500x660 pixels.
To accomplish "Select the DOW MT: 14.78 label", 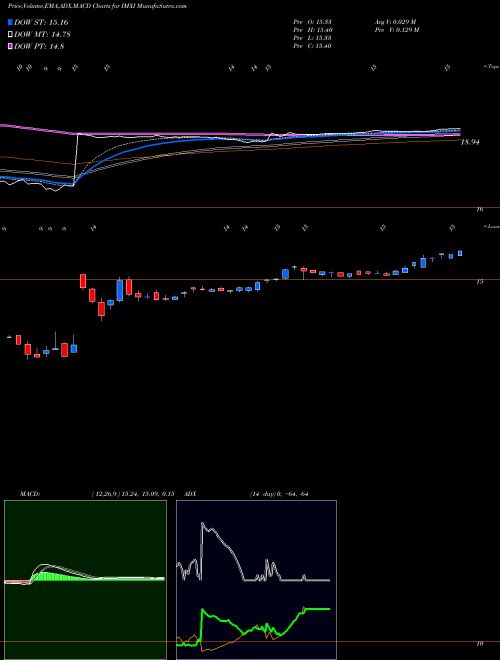I will [42, 35].
